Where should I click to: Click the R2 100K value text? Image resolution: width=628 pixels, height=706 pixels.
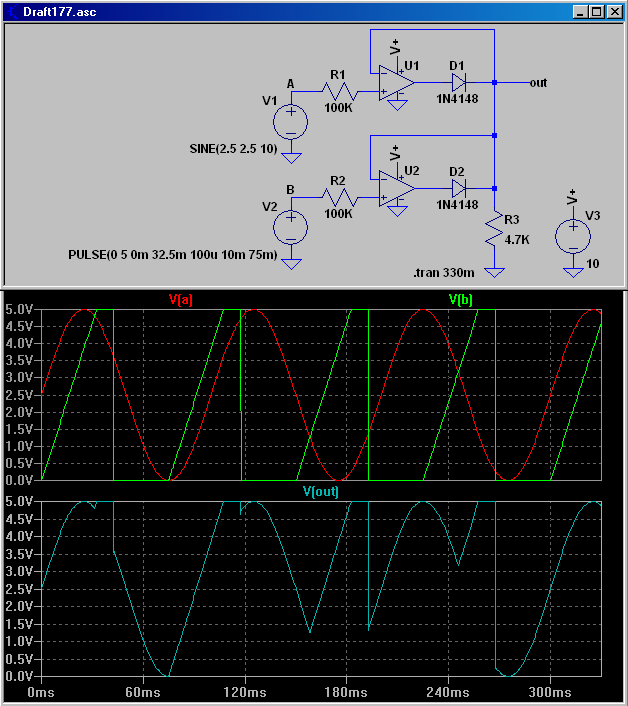coord(338,213)
